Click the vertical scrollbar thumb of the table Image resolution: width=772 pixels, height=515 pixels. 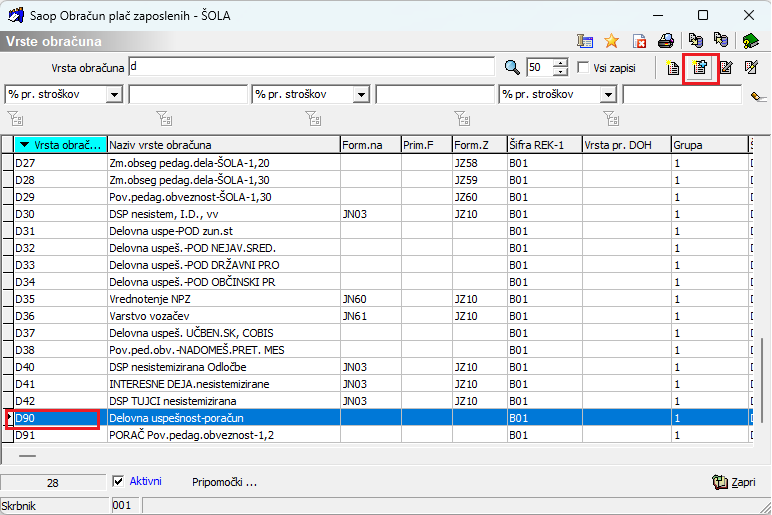tap(762, 379)
